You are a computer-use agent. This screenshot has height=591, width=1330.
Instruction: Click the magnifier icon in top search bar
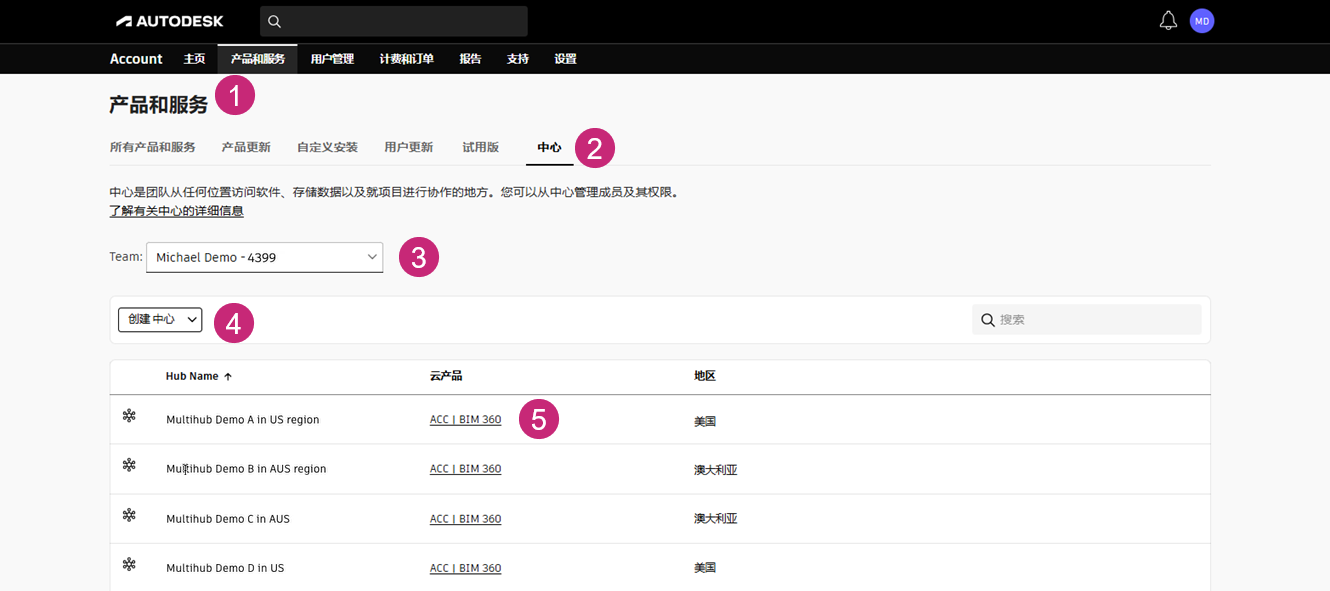[x=275, y=21]
